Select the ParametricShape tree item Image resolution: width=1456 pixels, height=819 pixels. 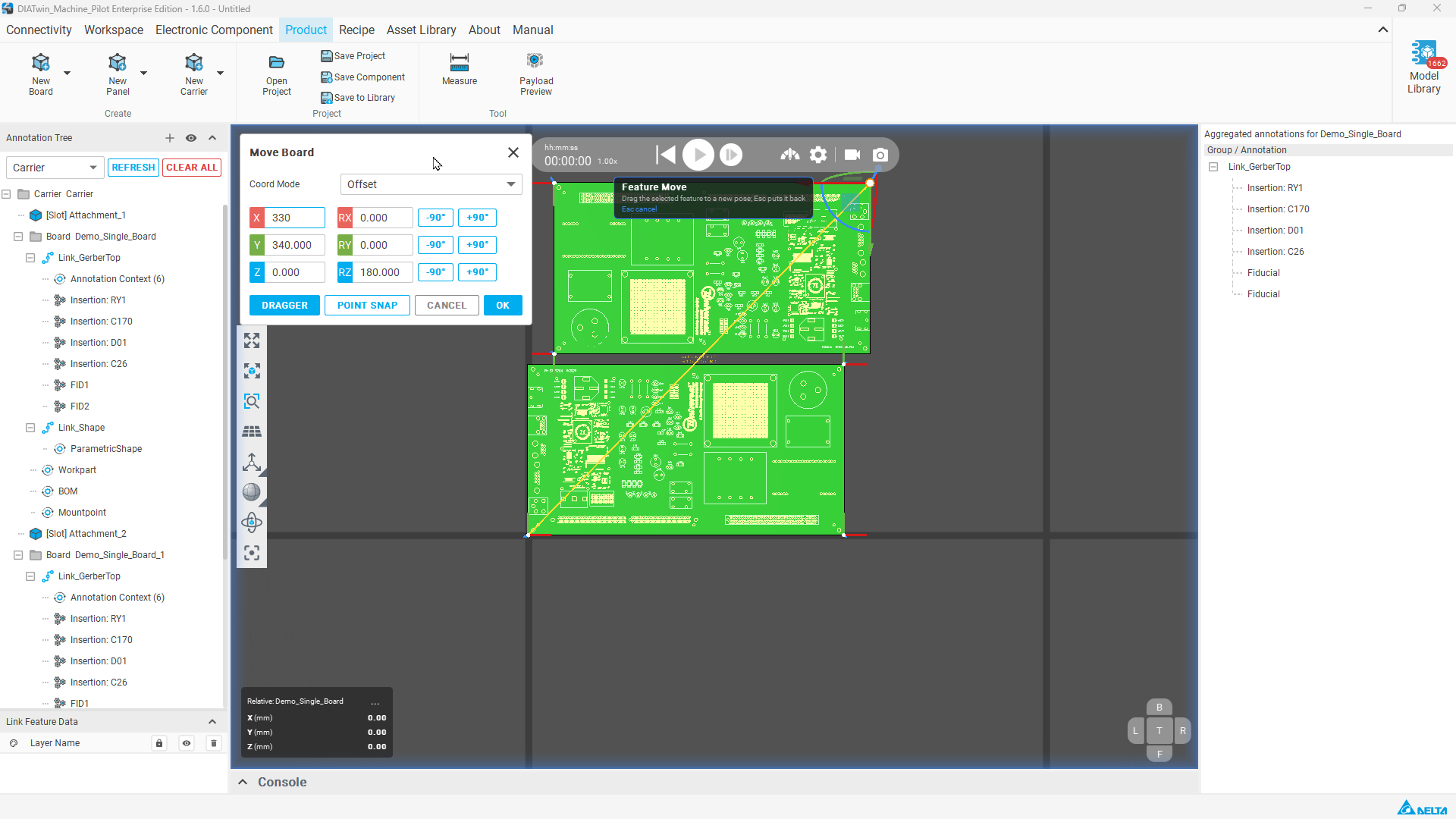pyautogui.click(x=106, y=449)
